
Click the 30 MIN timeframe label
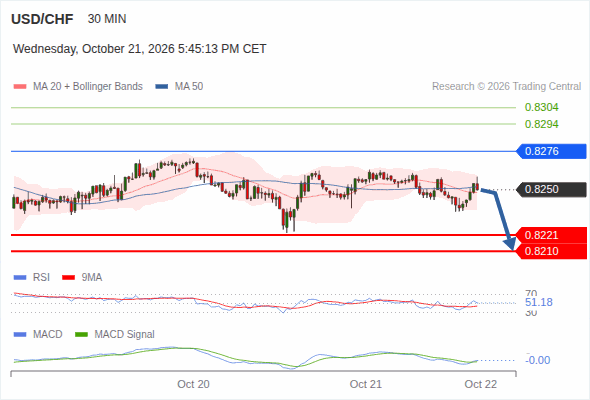(107, 19)
